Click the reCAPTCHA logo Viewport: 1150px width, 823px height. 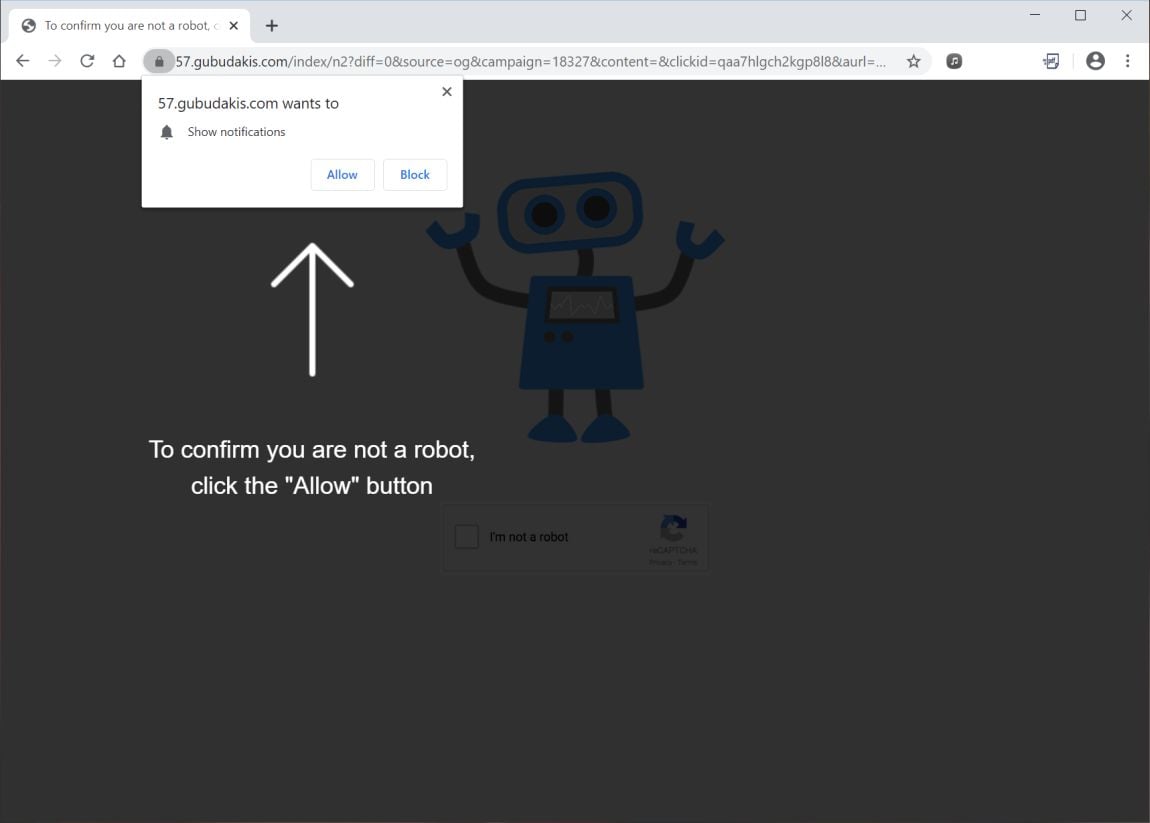point(673,527)
